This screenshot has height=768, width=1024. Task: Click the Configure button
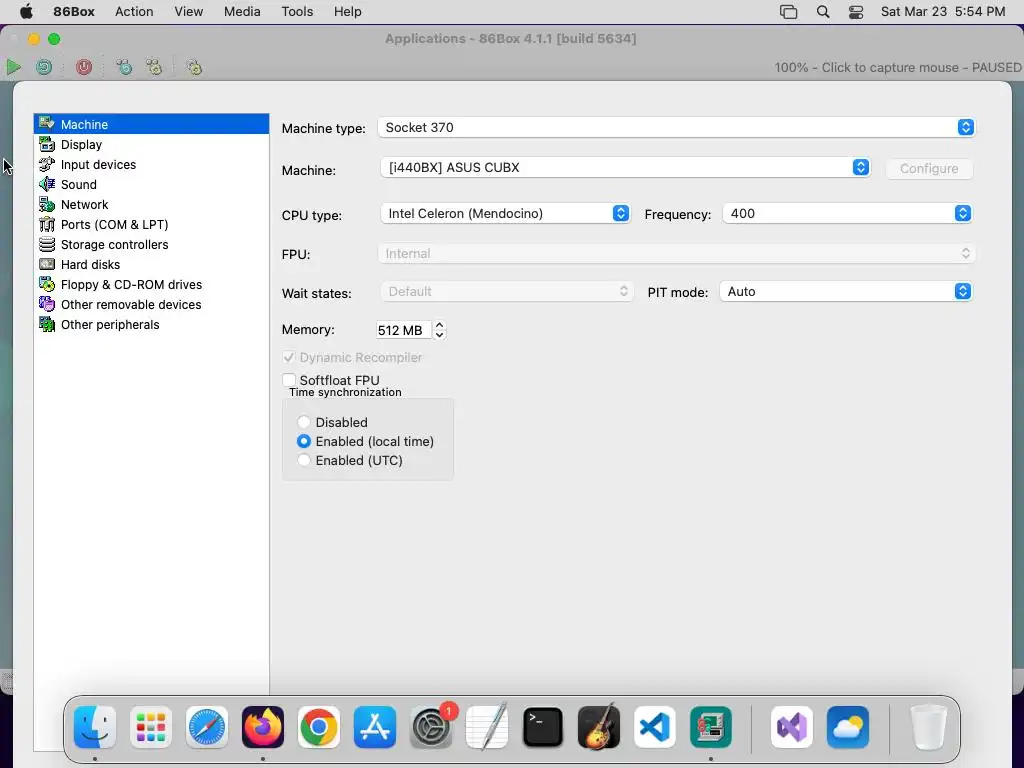(x=929, y=168)
